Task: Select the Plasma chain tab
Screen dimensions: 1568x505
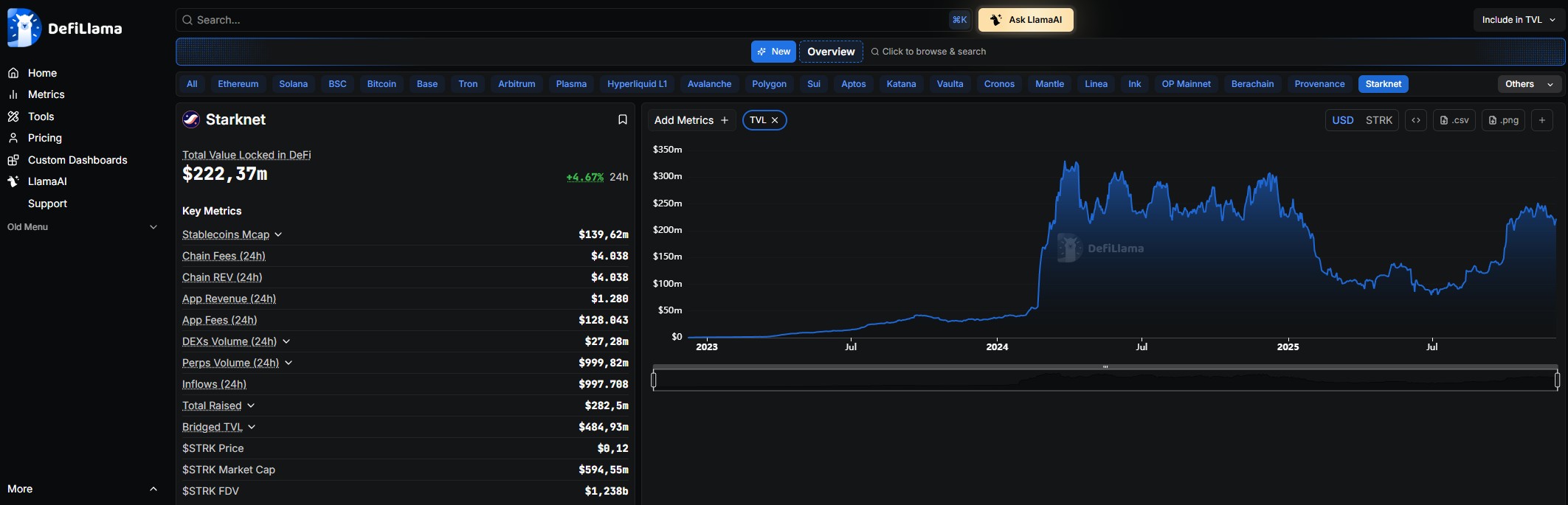Action: (x=571, y=84)
